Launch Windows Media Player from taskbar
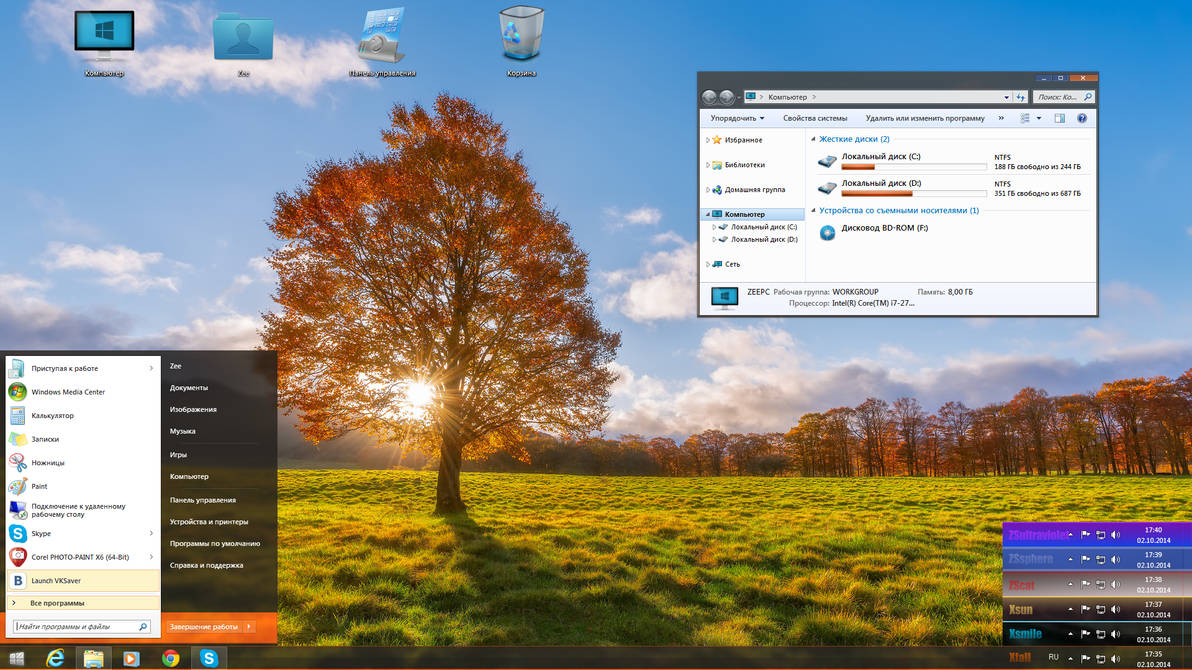Viewport: 1192px width, 670px height. pyautogui.click(x=132, y=658)
